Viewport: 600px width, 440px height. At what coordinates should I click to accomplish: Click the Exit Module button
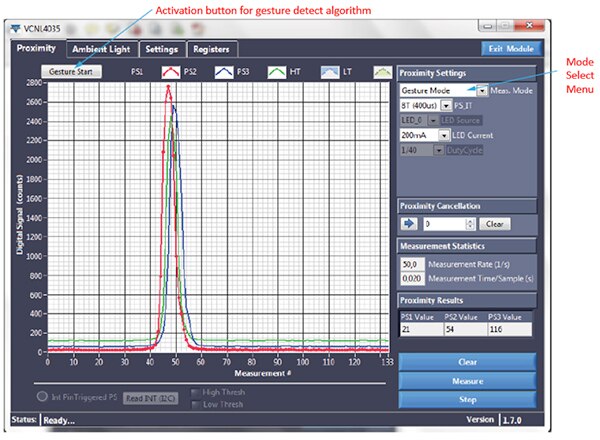(x=510, y=48)
